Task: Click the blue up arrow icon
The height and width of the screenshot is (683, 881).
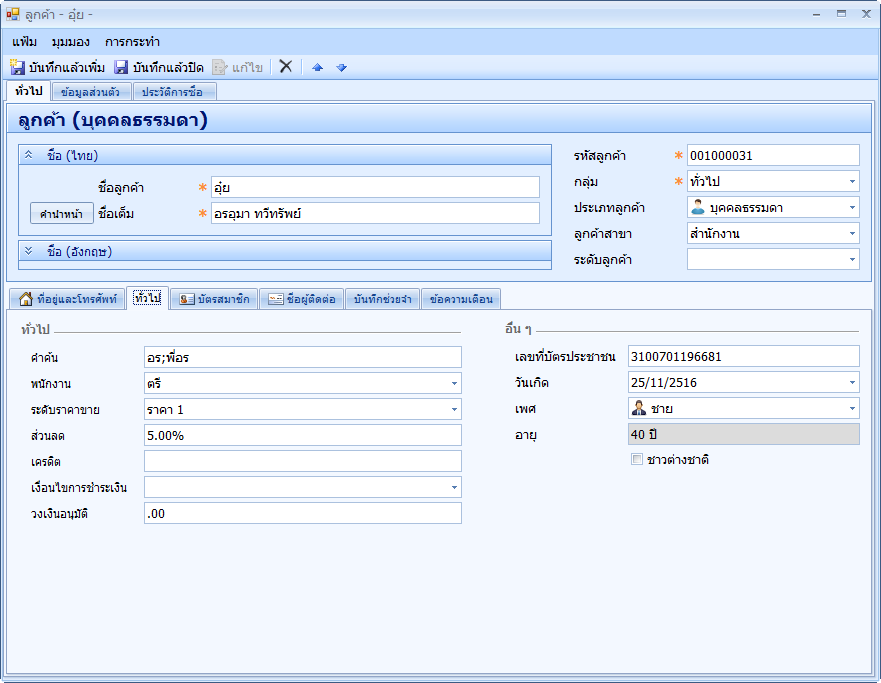Action: point(318,67)
